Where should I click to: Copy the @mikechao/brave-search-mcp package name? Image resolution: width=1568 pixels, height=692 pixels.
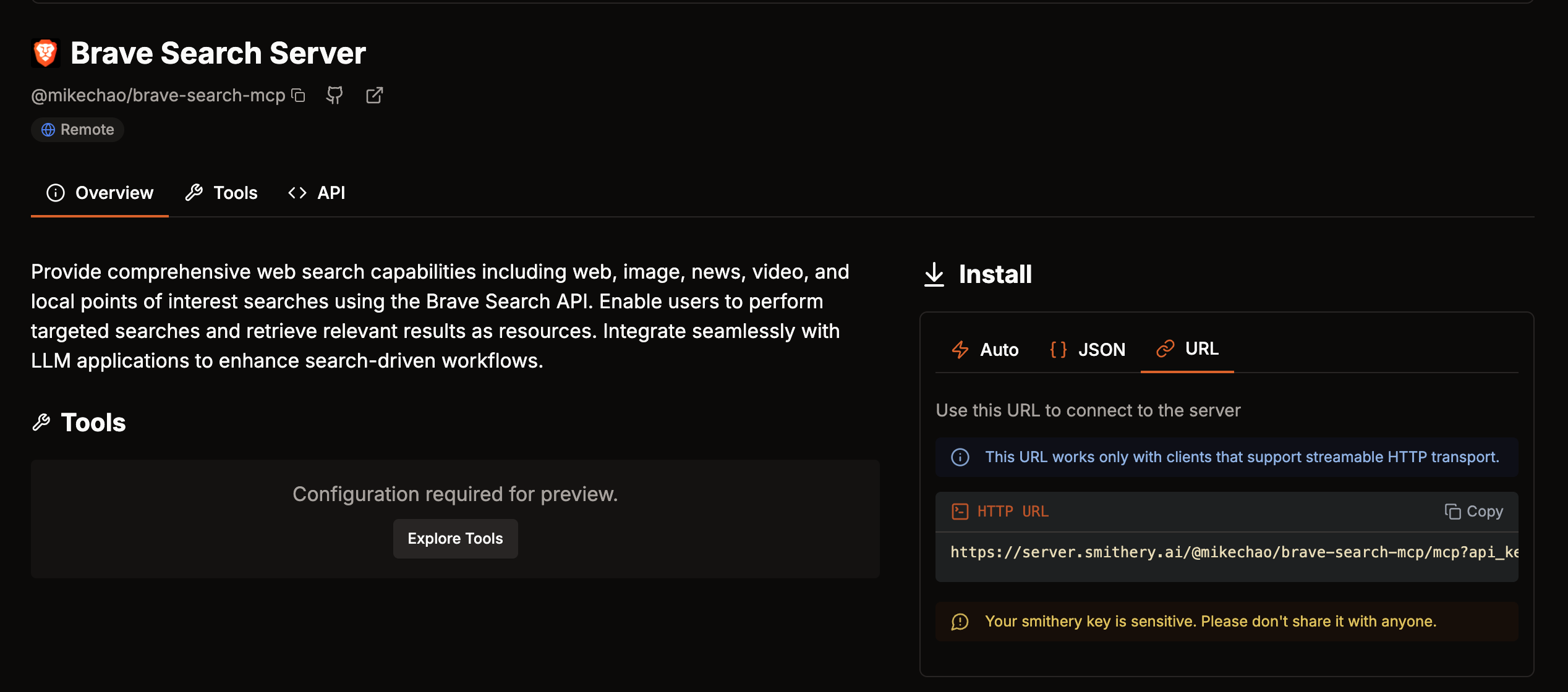coord(299,95)
